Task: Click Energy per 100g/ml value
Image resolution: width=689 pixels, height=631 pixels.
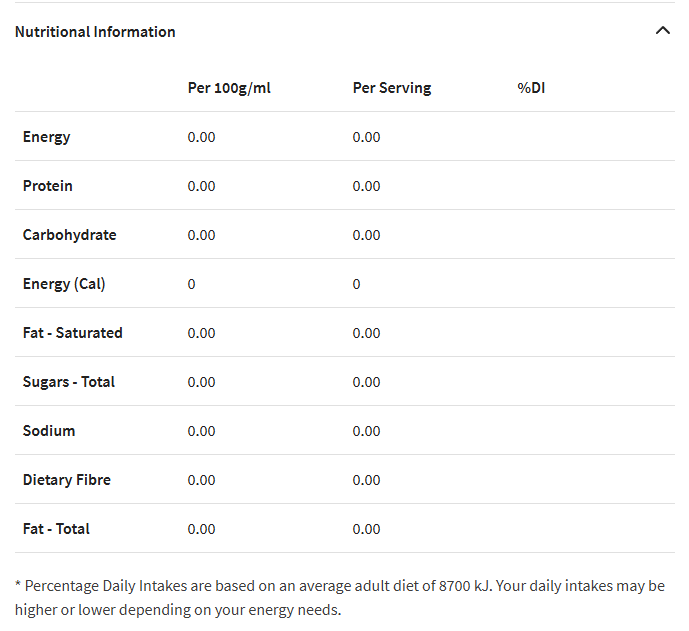Action: tap(201, 137)
